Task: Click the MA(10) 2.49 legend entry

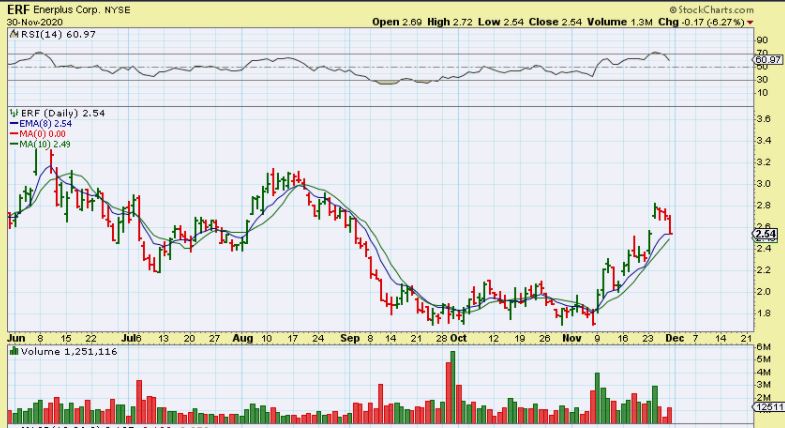Action: click(41, 144)
